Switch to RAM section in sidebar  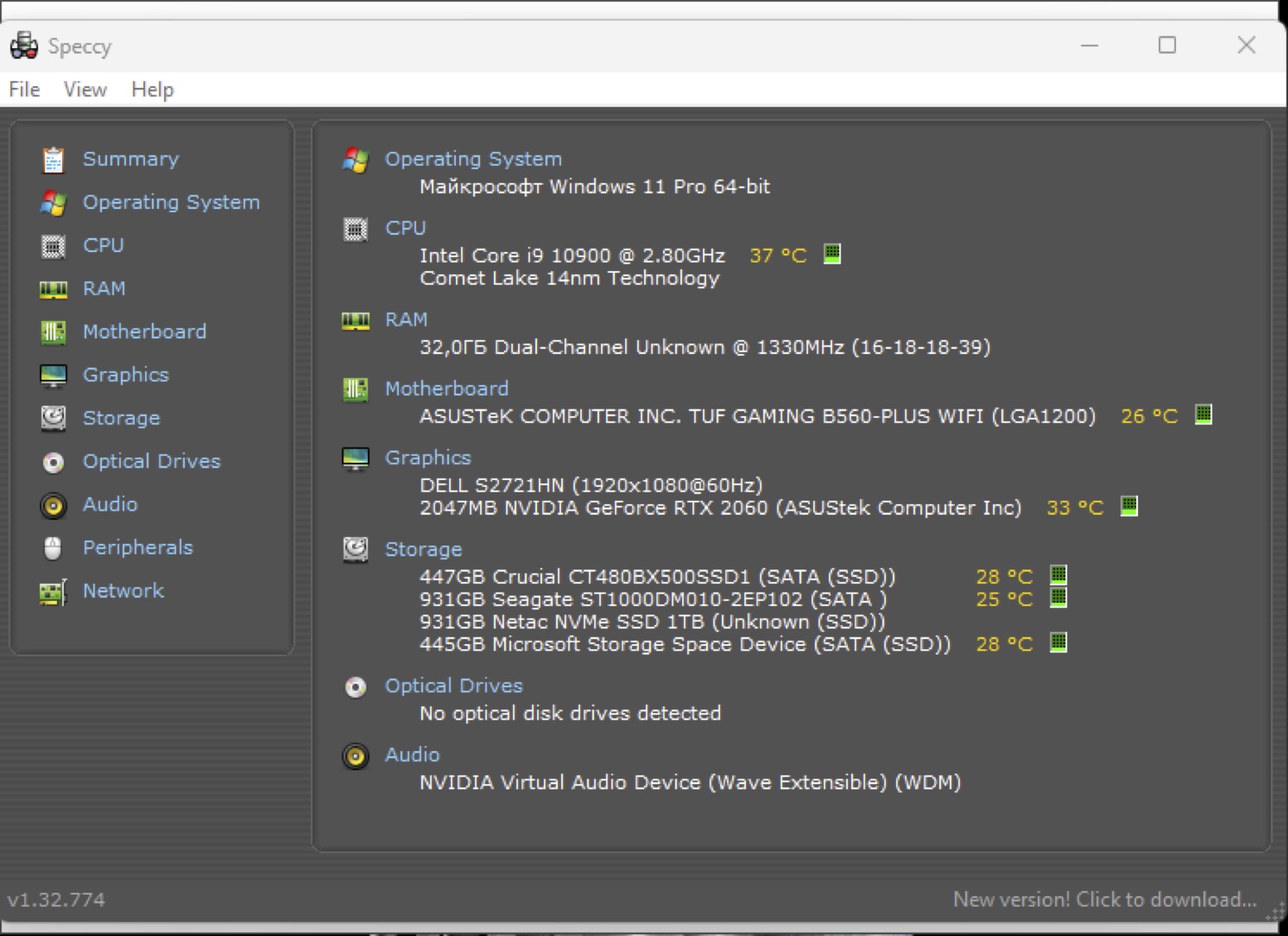(x=104, y=289)
